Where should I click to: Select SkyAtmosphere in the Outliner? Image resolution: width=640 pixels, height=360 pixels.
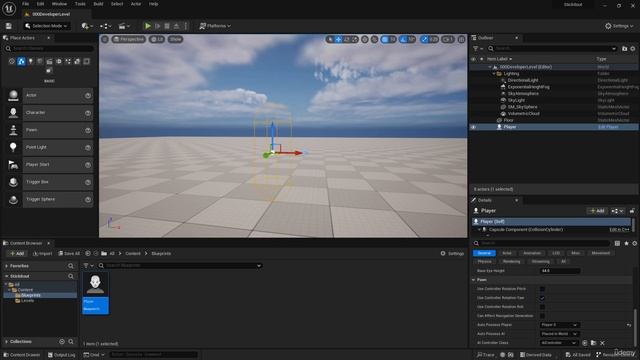pyautogui.click(x=523, y=93)
